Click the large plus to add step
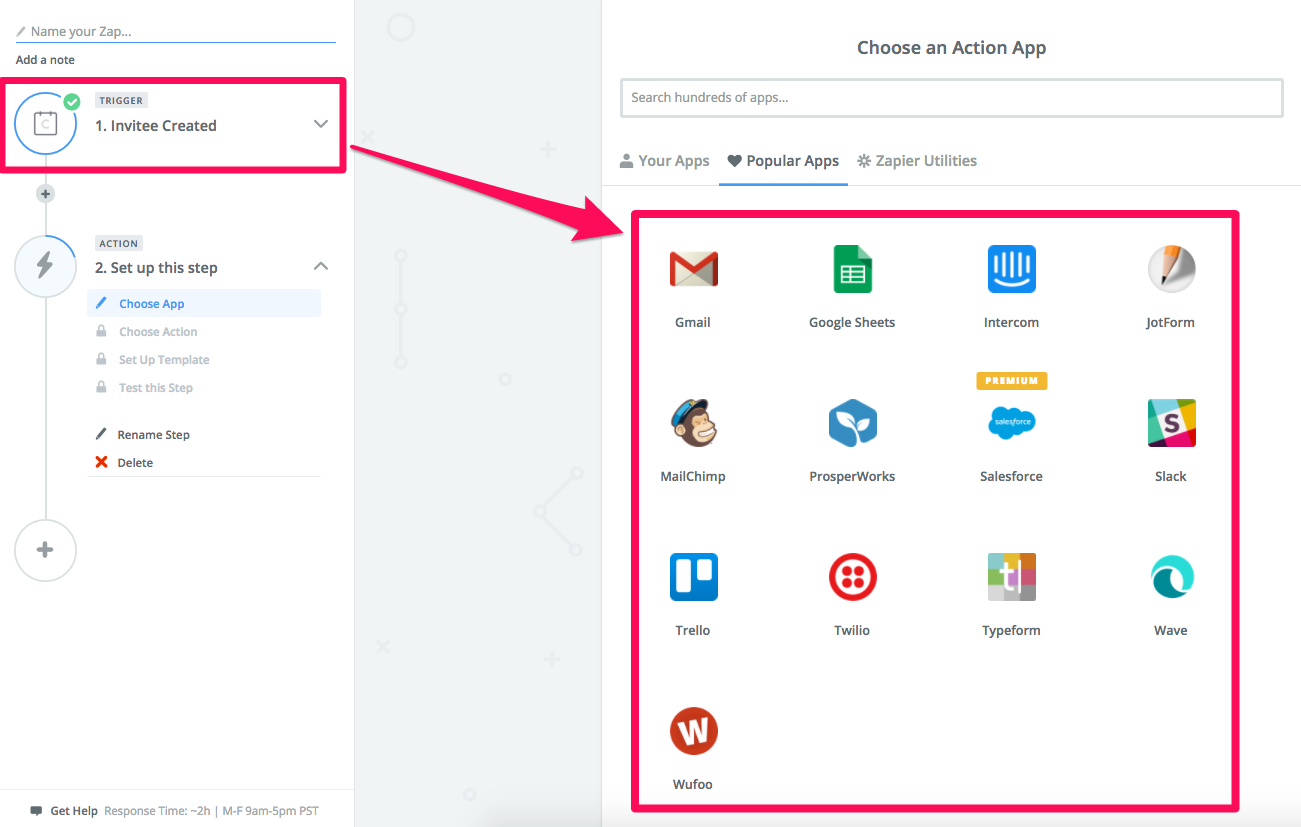This screenshot has width=1301, height=827. coord(45,550)
